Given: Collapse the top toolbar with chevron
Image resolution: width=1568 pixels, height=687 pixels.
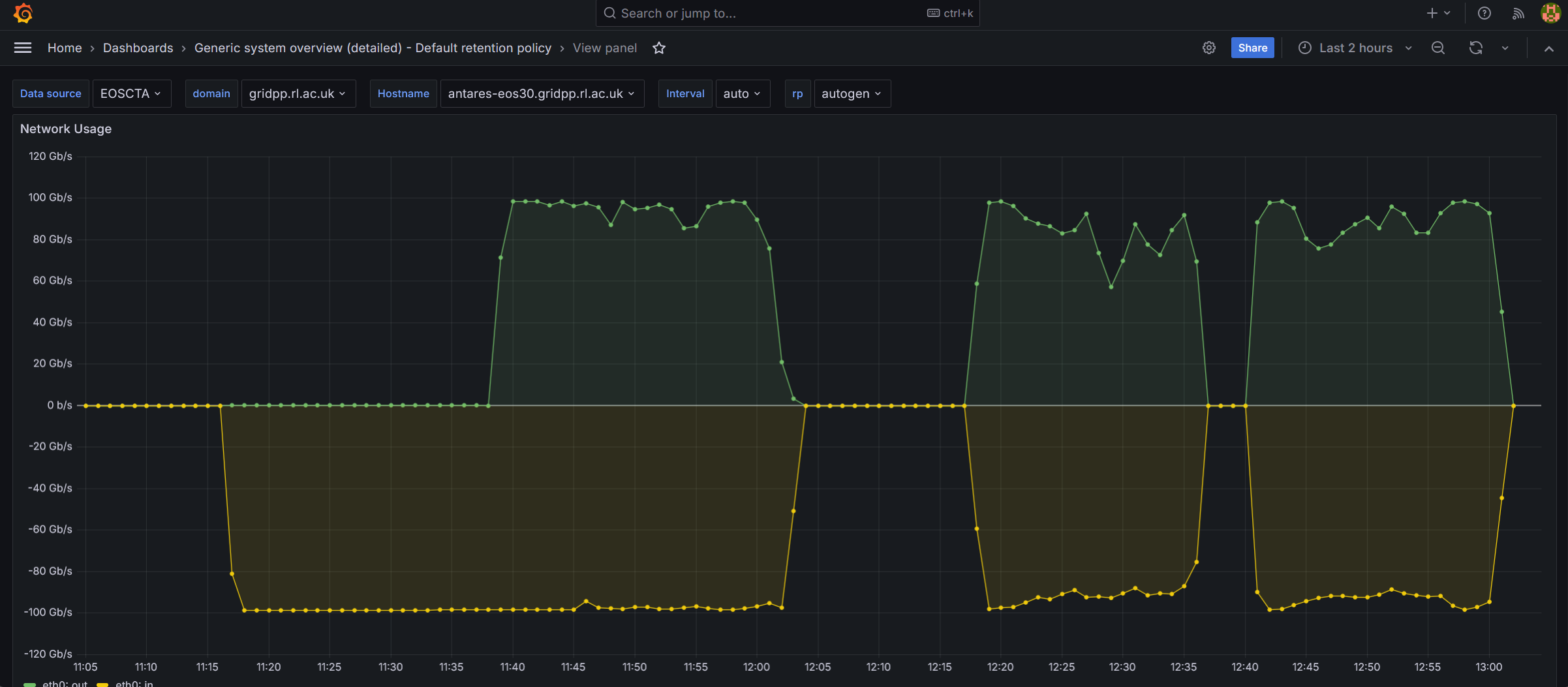Looking at the screenshot, I should (x=1549, y=48).
